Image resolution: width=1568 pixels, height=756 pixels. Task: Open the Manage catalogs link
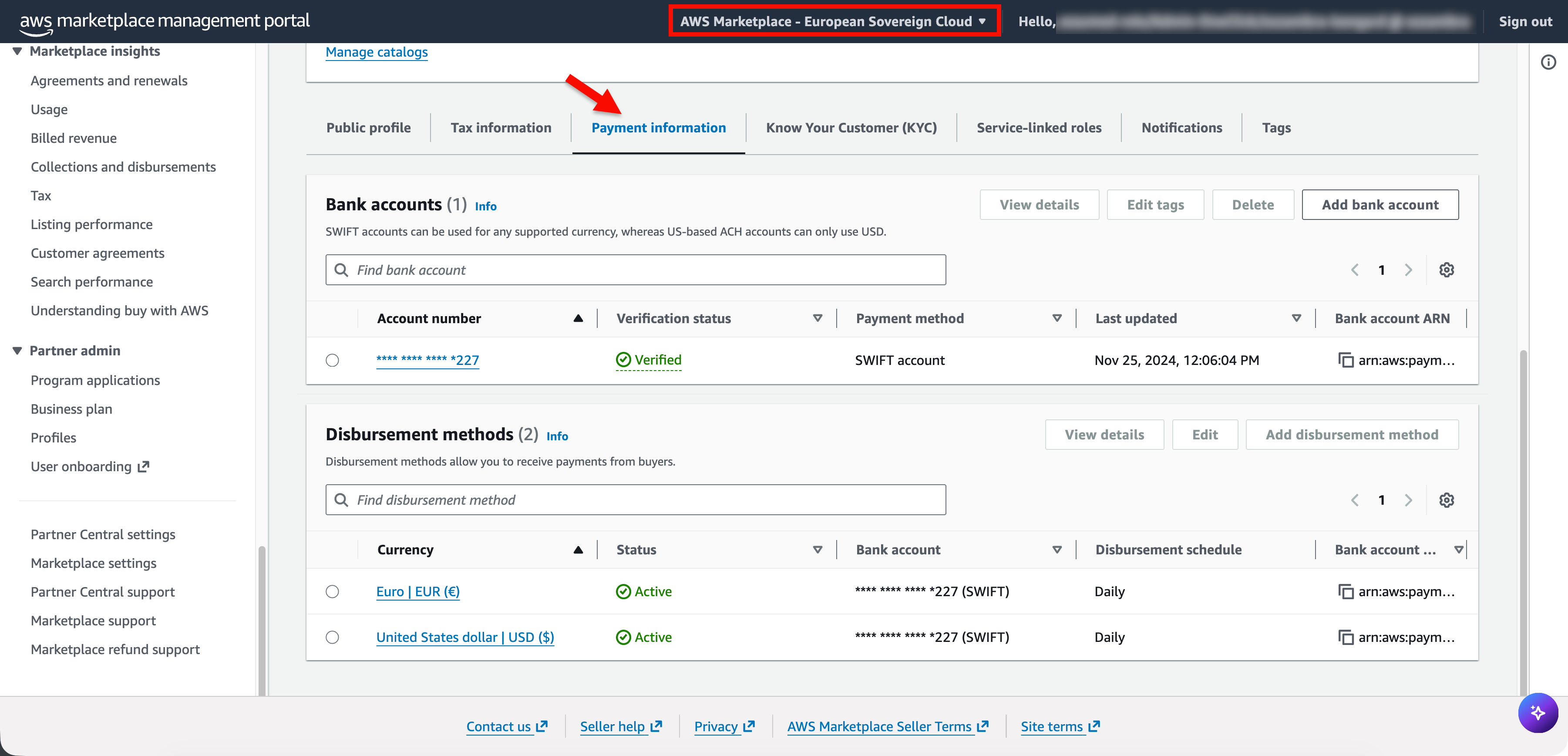point(376,52)
